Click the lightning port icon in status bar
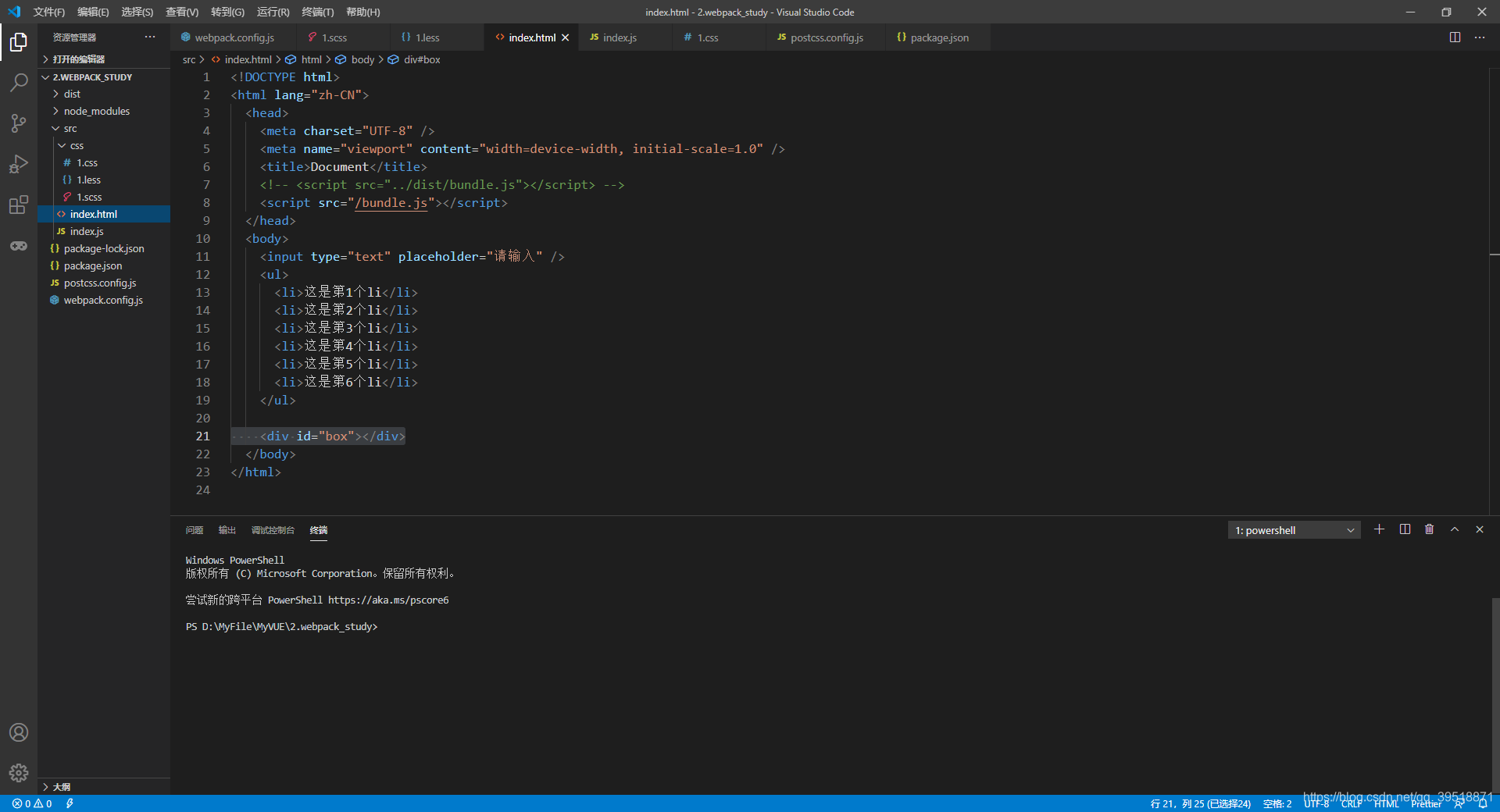Viewport: 1500px width, 812px height. (70, 803)
